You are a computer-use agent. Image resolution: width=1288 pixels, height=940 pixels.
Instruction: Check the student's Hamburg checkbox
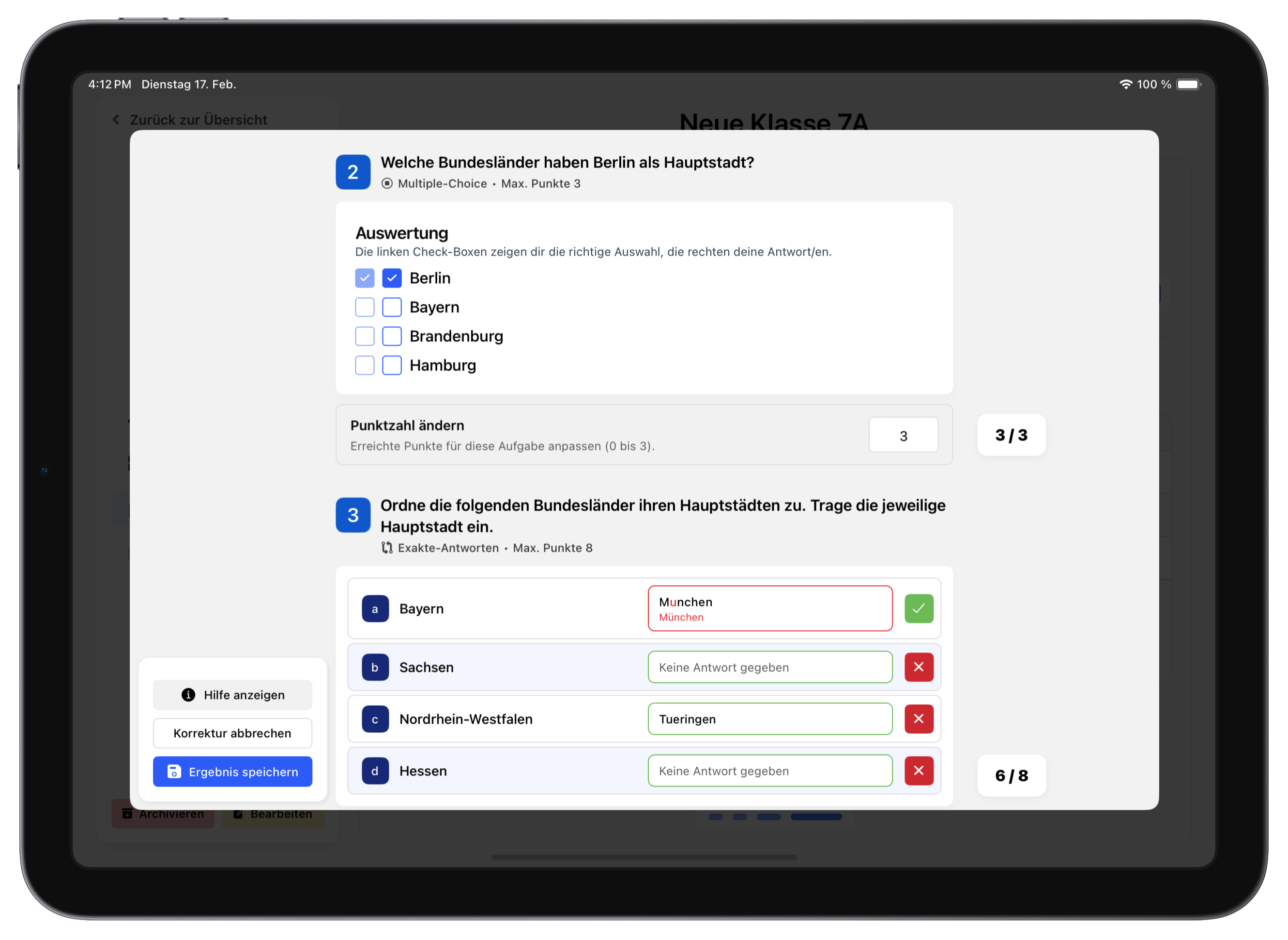392,365
